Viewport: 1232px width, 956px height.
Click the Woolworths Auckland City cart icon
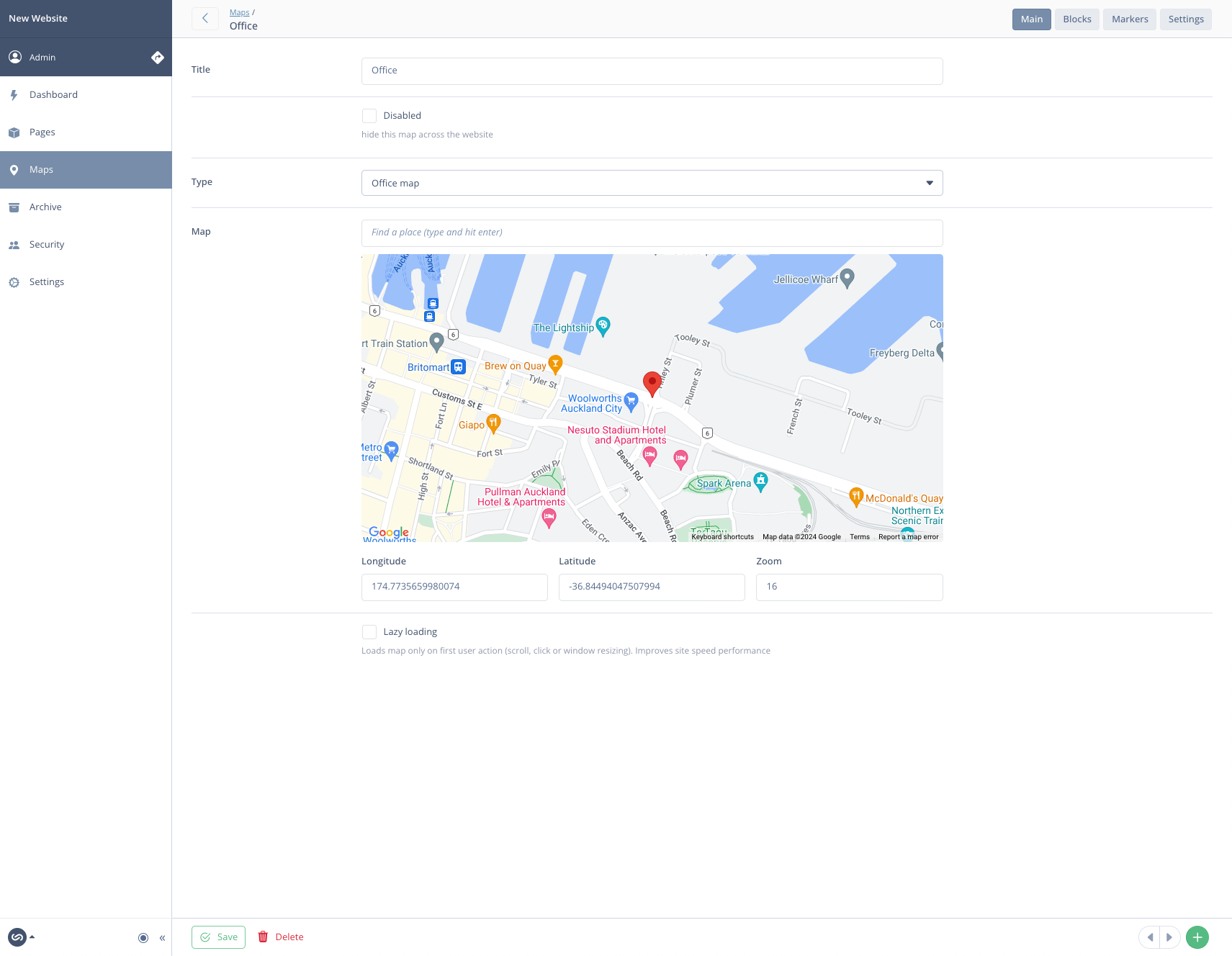pyautogui.click(x=631, y=402)
